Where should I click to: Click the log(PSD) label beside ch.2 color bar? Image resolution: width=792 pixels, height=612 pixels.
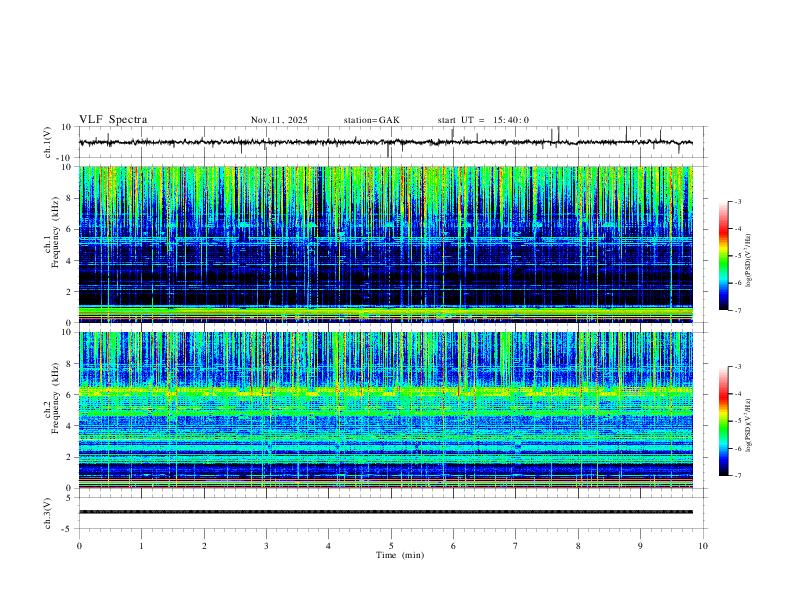749,425
